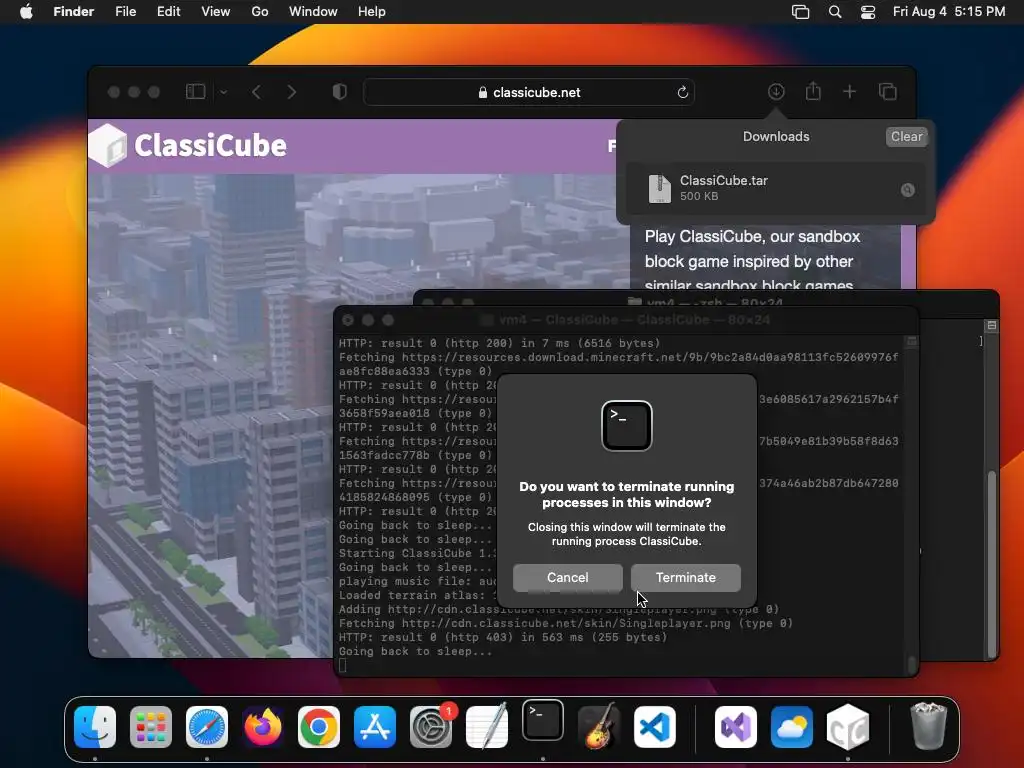The height and width of the screenshot is (768, 1024).
Task: Click Cancel in the terminate dialog
Action: pyautogui.click(x=568, y=577)
